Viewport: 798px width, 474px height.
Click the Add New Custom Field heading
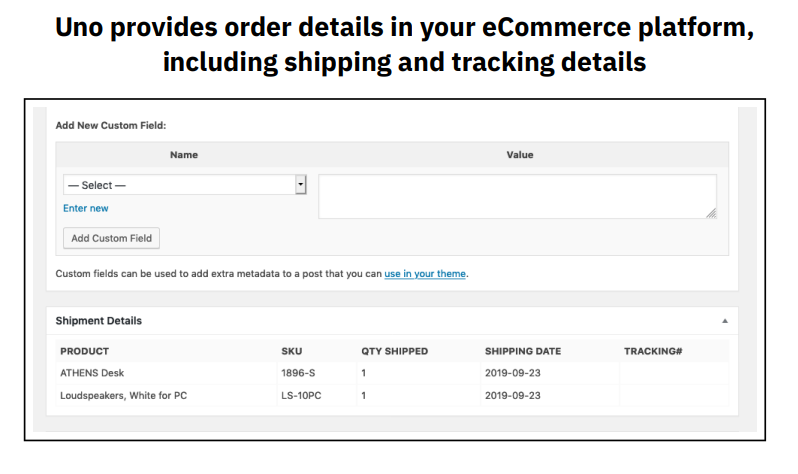(x=110, y=125)
